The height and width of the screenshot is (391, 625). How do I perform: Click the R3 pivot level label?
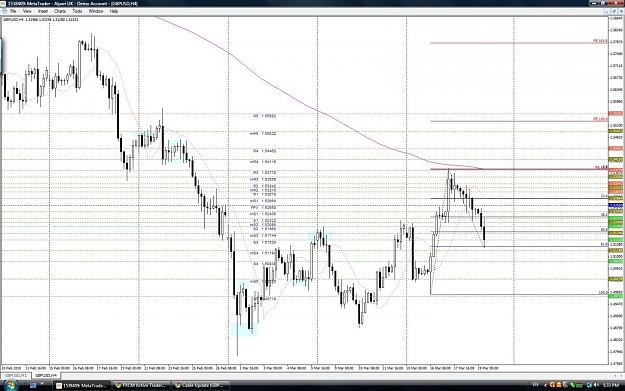(265, 173)
